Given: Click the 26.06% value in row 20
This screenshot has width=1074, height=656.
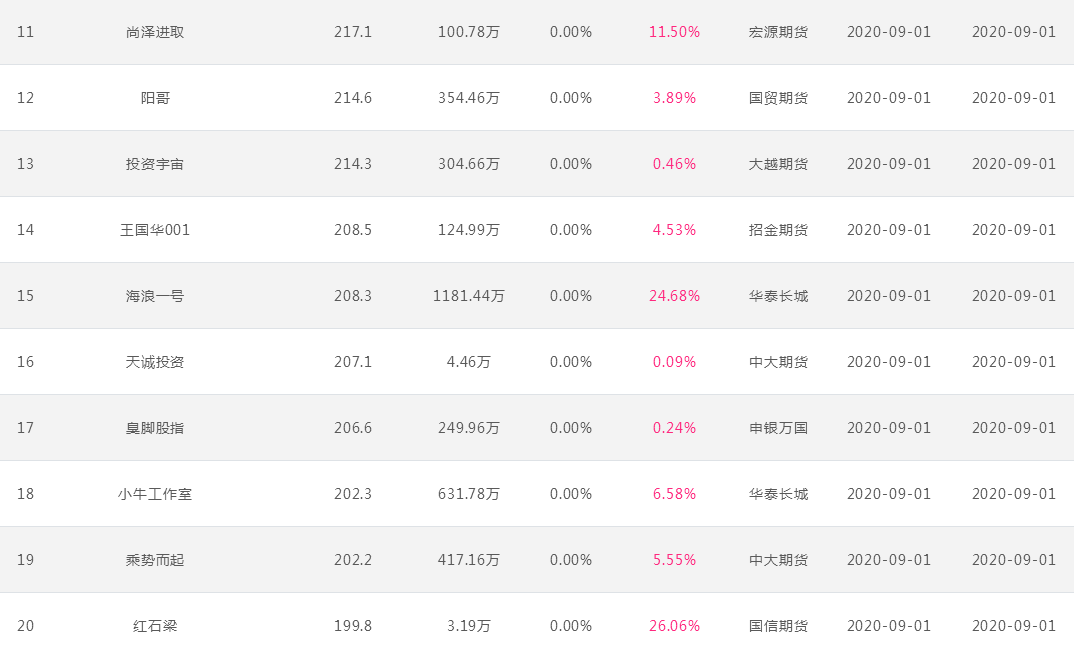Looking at the screenshot, I should point(674,626).
